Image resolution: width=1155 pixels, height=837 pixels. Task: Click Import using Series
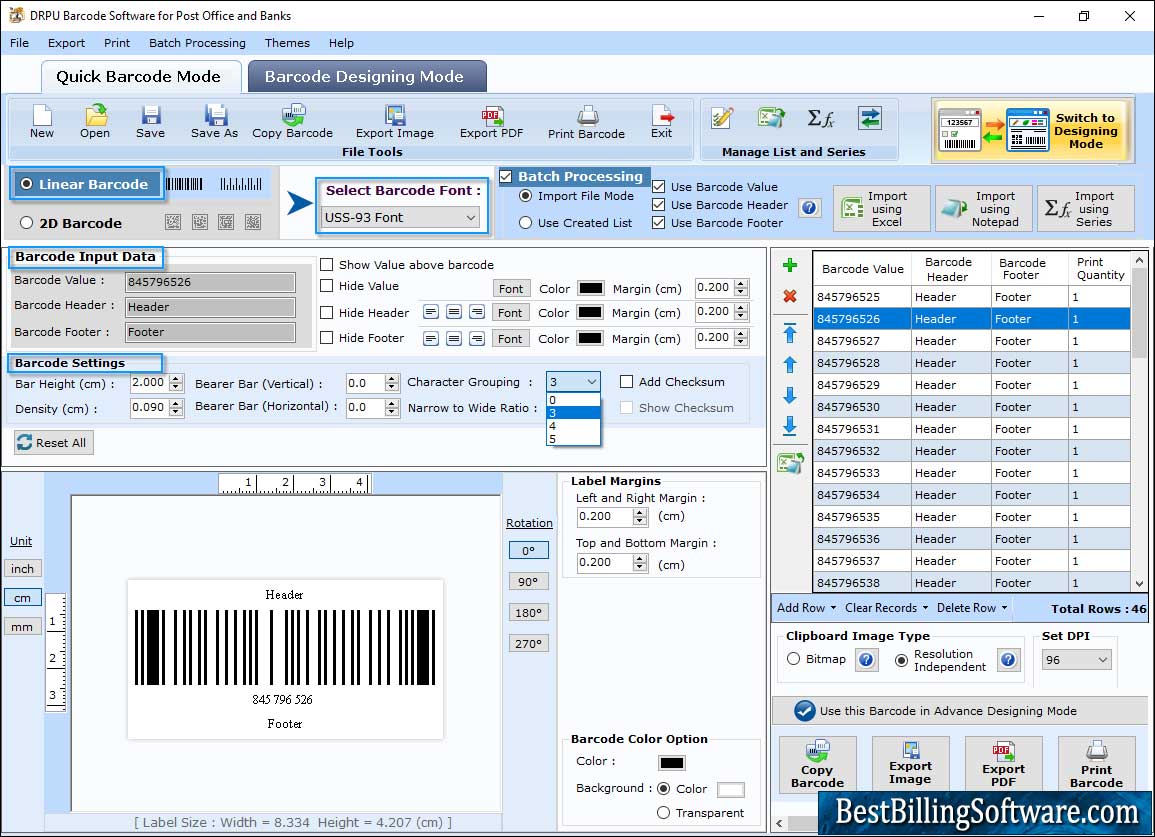pyautogui.click(x=1086, y=209)
